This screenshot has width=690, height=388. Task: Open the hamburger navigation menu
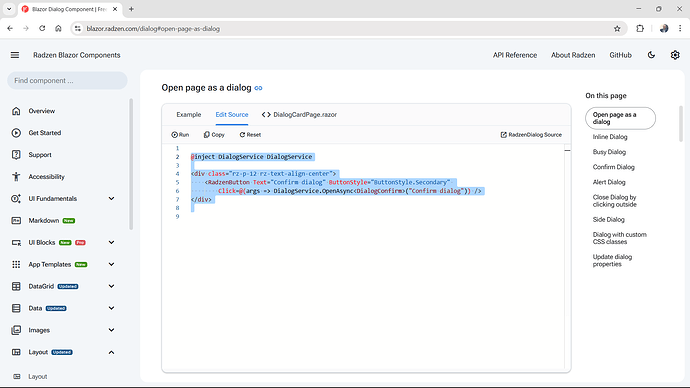pos(15,55)
